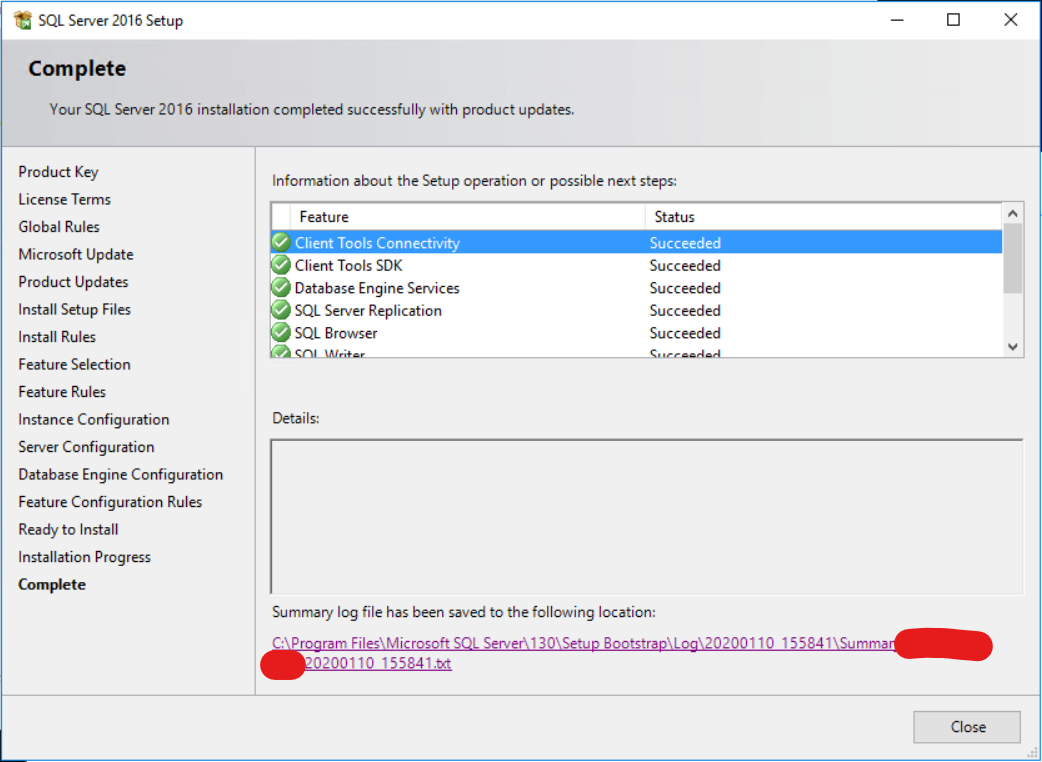Viewport: 1042px width, 762px height.
Task: Click Feature Configuration Rules step in sidebar
Action: point(110,502)
